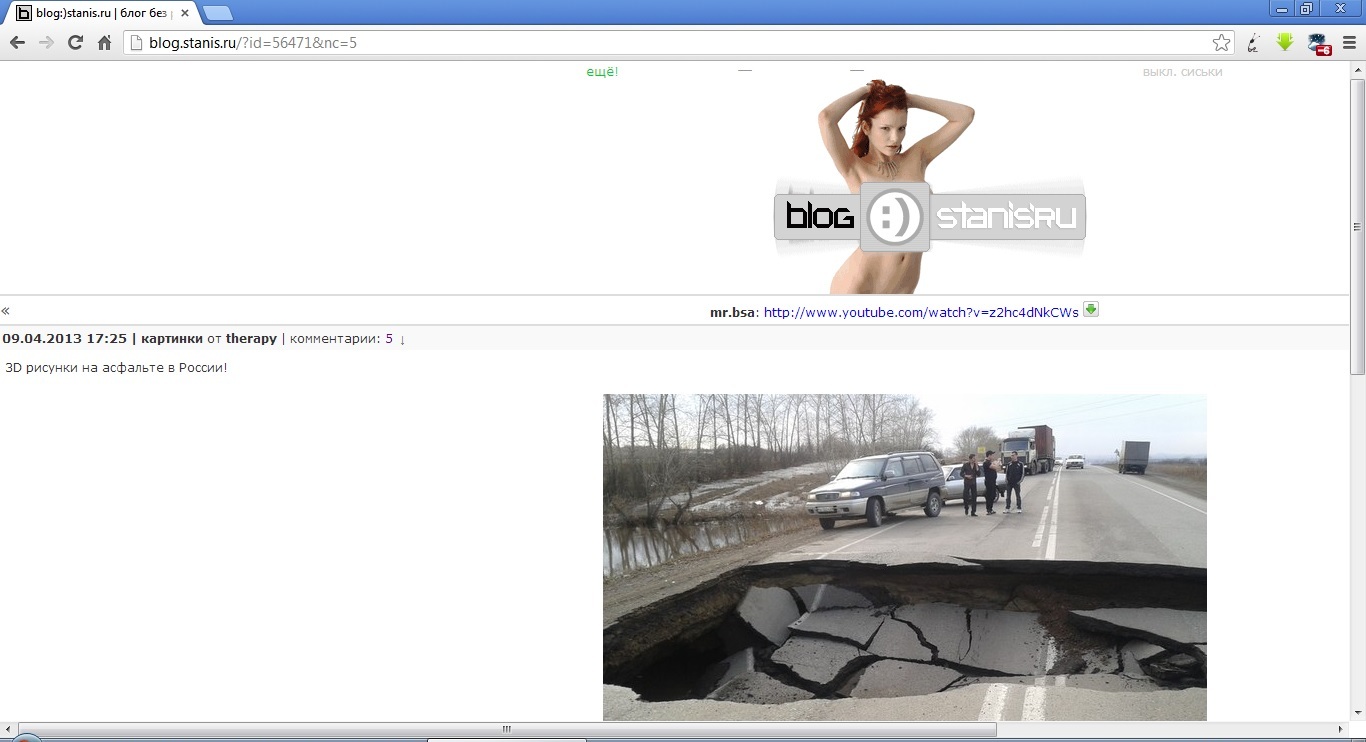This screenshot has height=742, width=1366.
Task: Toggle the bookmark star for this page
Action: point(1221,43)
